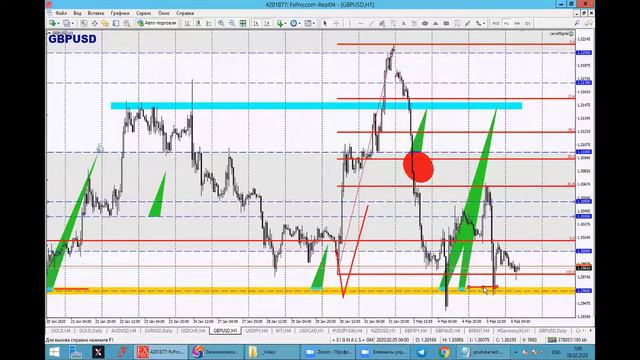The width and height of the screenshot is (640, 360).
Task: Select the crosshair tool
Action: [x=336, y=23]
